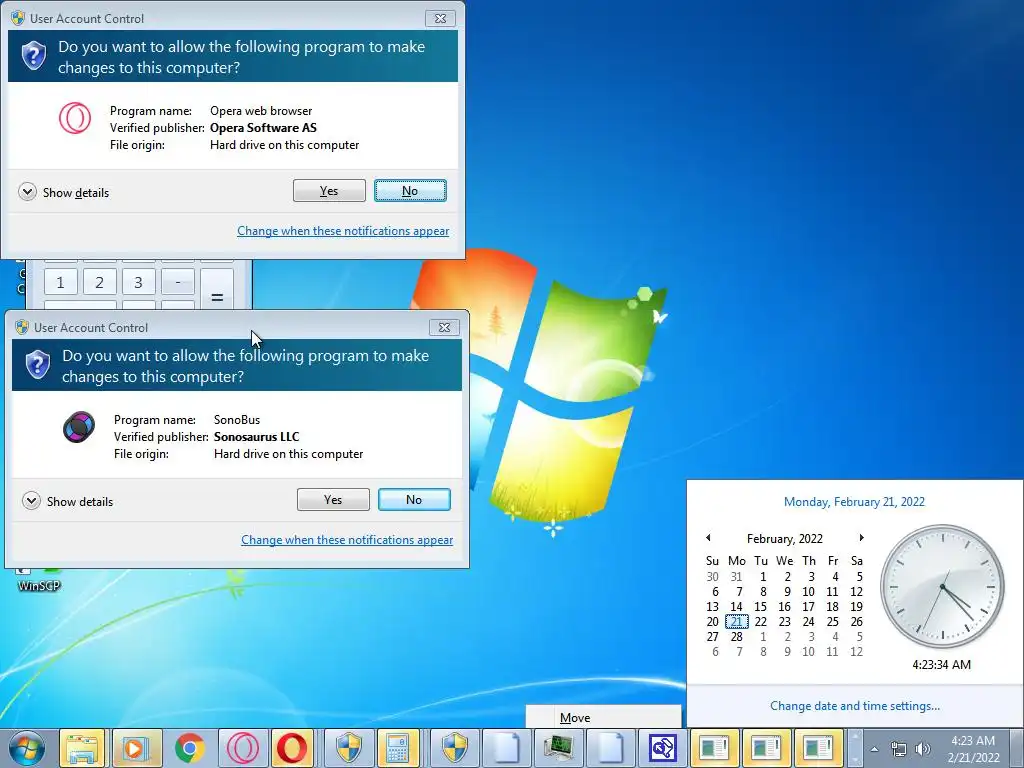Click Yes to allow Opera web browser
This screenshot has width=1024, height=768.
(x=329, y=191)
